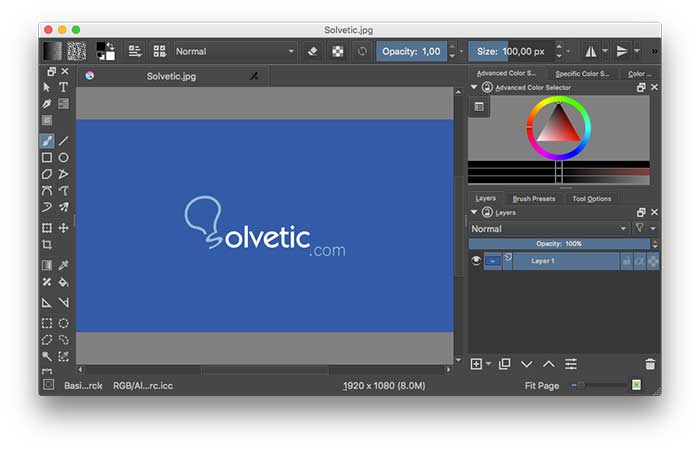
Task: Select the Bezier Curve tool
Action: point(47,191)
